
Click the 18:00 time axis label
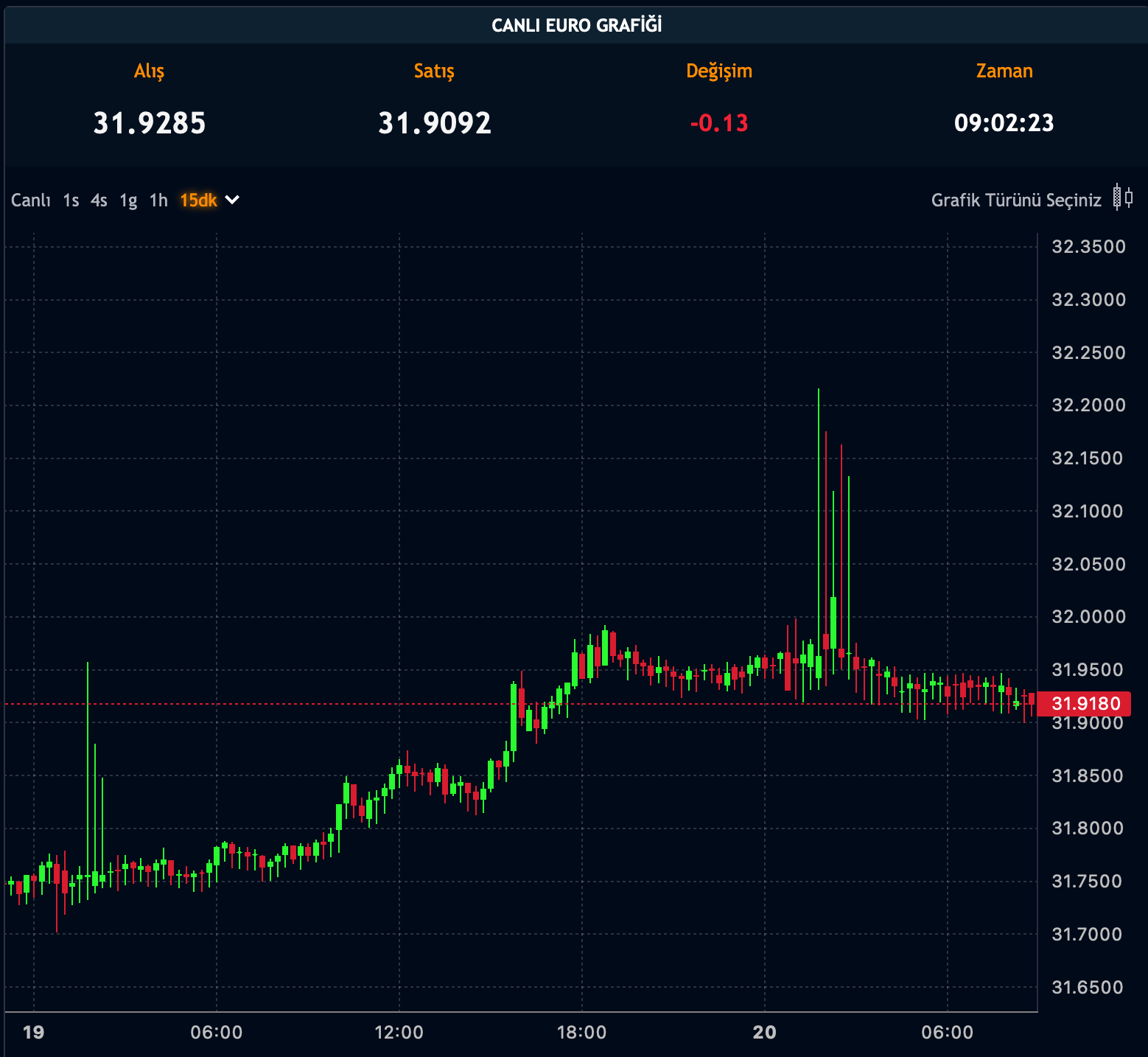click(581, 1032)
